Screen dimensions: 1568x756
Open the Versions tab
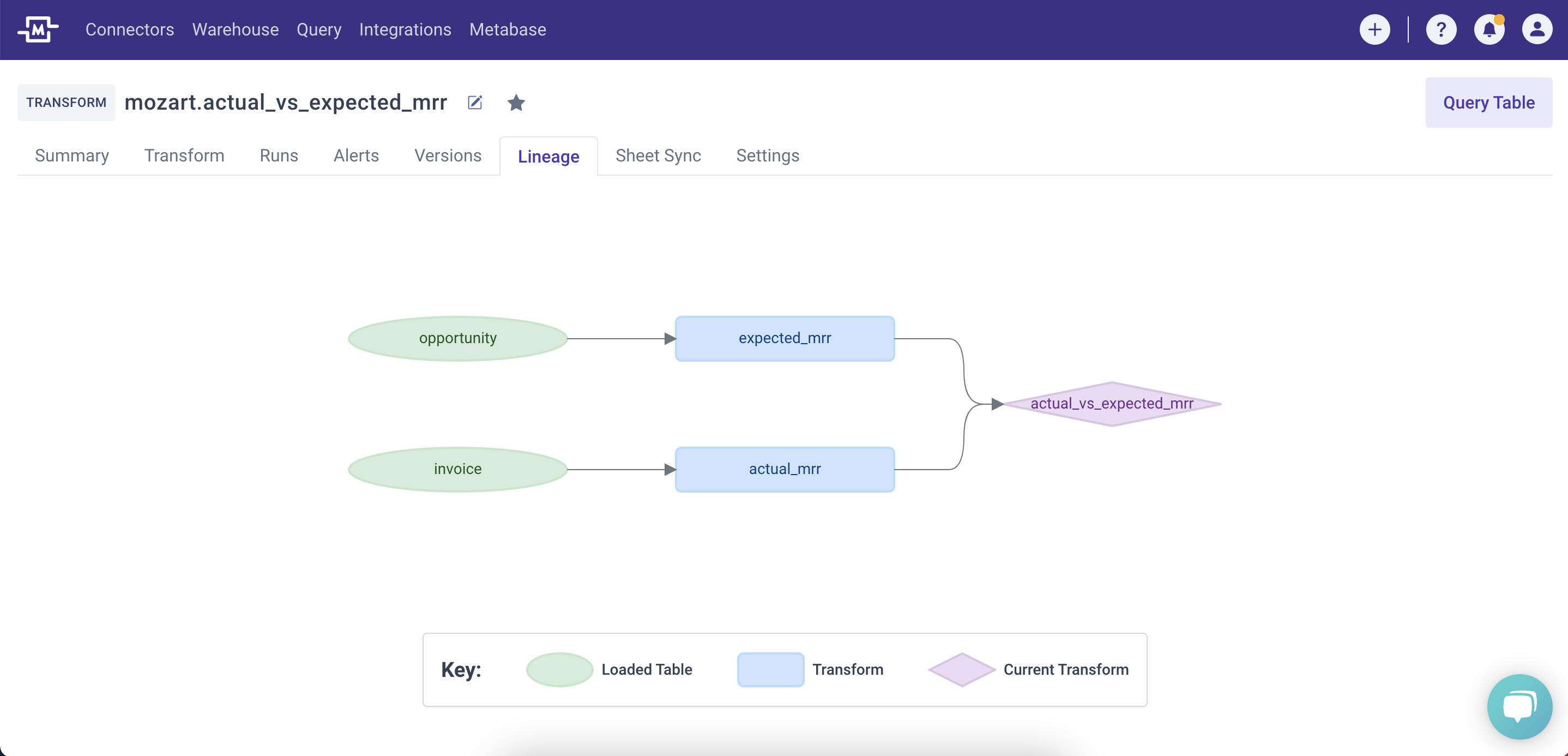tap(448, 155)
